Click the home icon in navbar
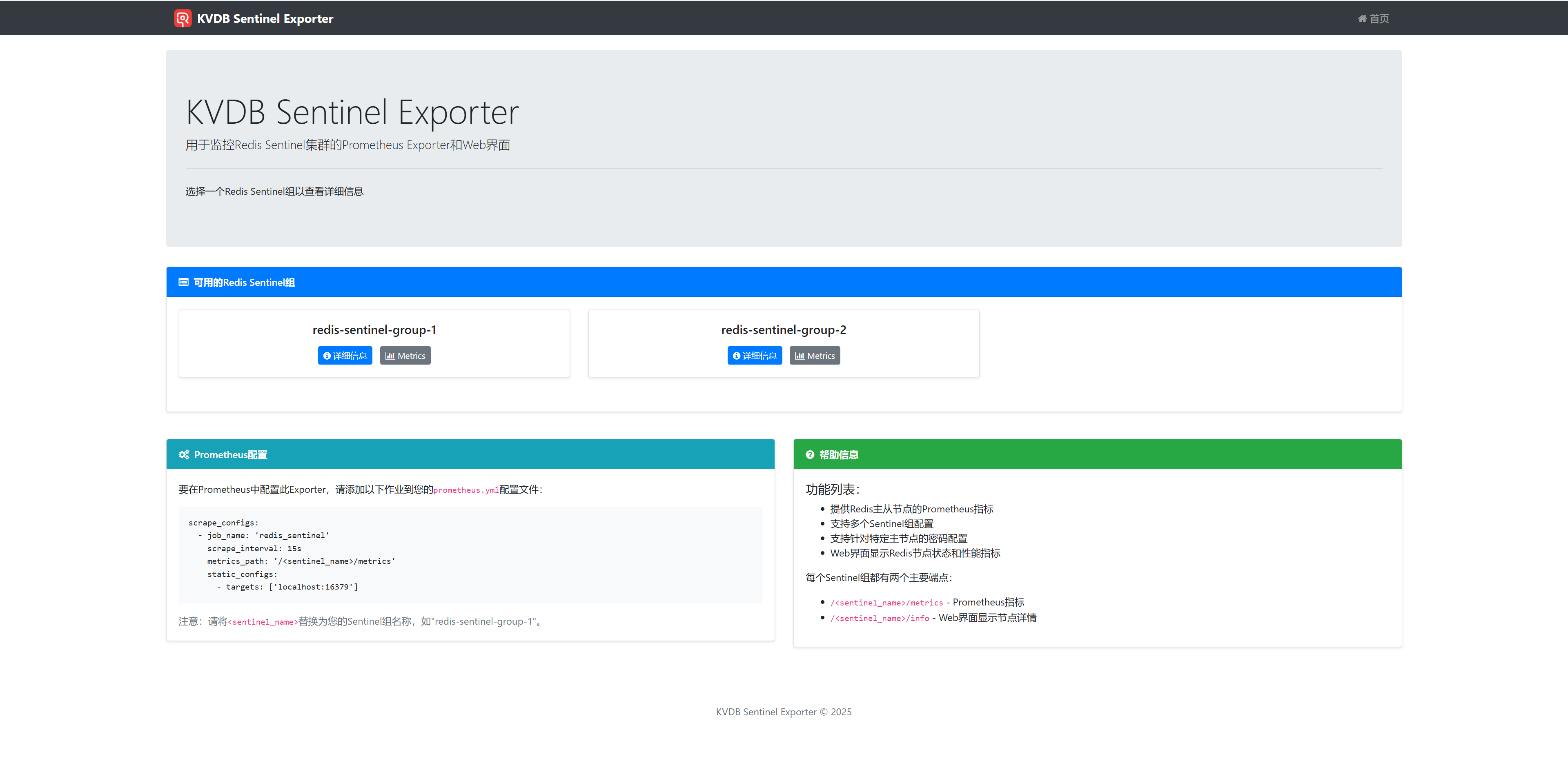1568x779 pixels. pyautogui.click(x=1362, y=18)
